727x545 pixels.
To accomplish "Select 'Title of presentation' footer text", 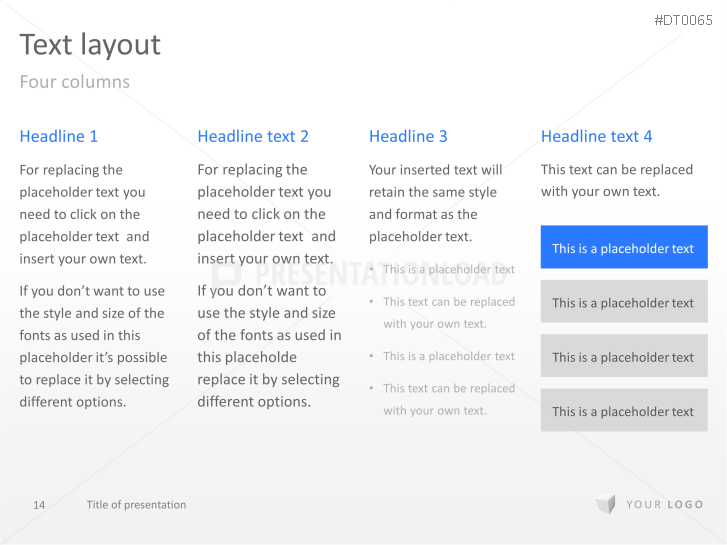I will coord(136,505).
